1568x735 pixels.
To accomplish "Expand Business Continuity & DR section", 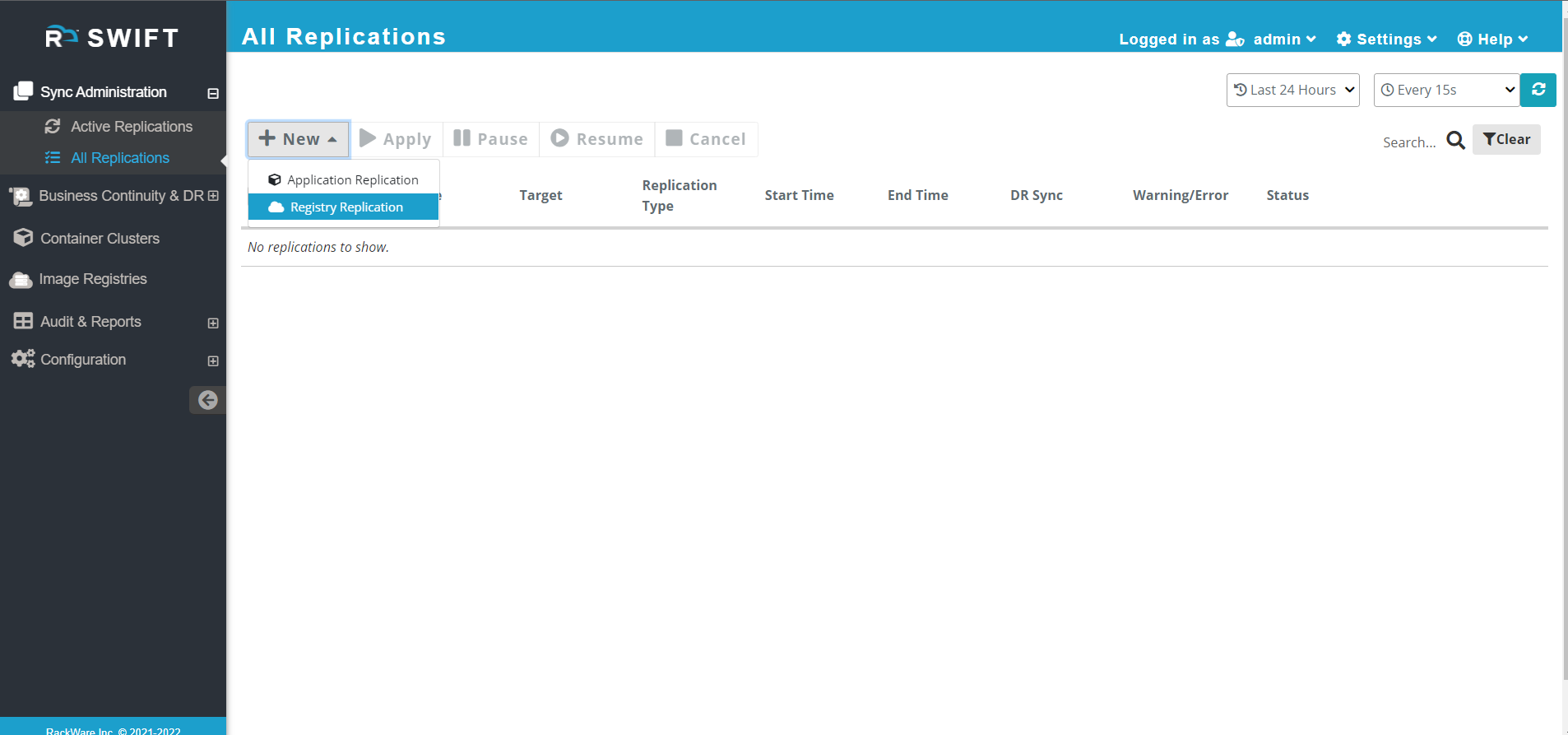I will (214, 196).
